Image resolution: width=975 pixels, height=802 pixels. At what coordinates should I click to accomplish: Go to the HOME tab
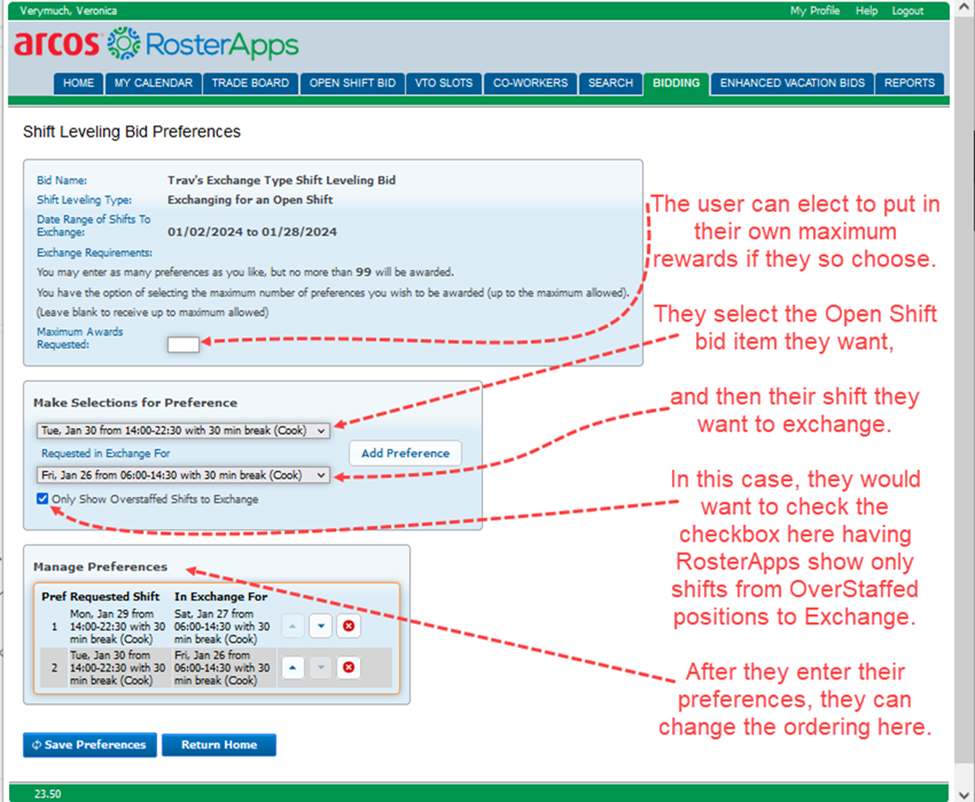78,83
